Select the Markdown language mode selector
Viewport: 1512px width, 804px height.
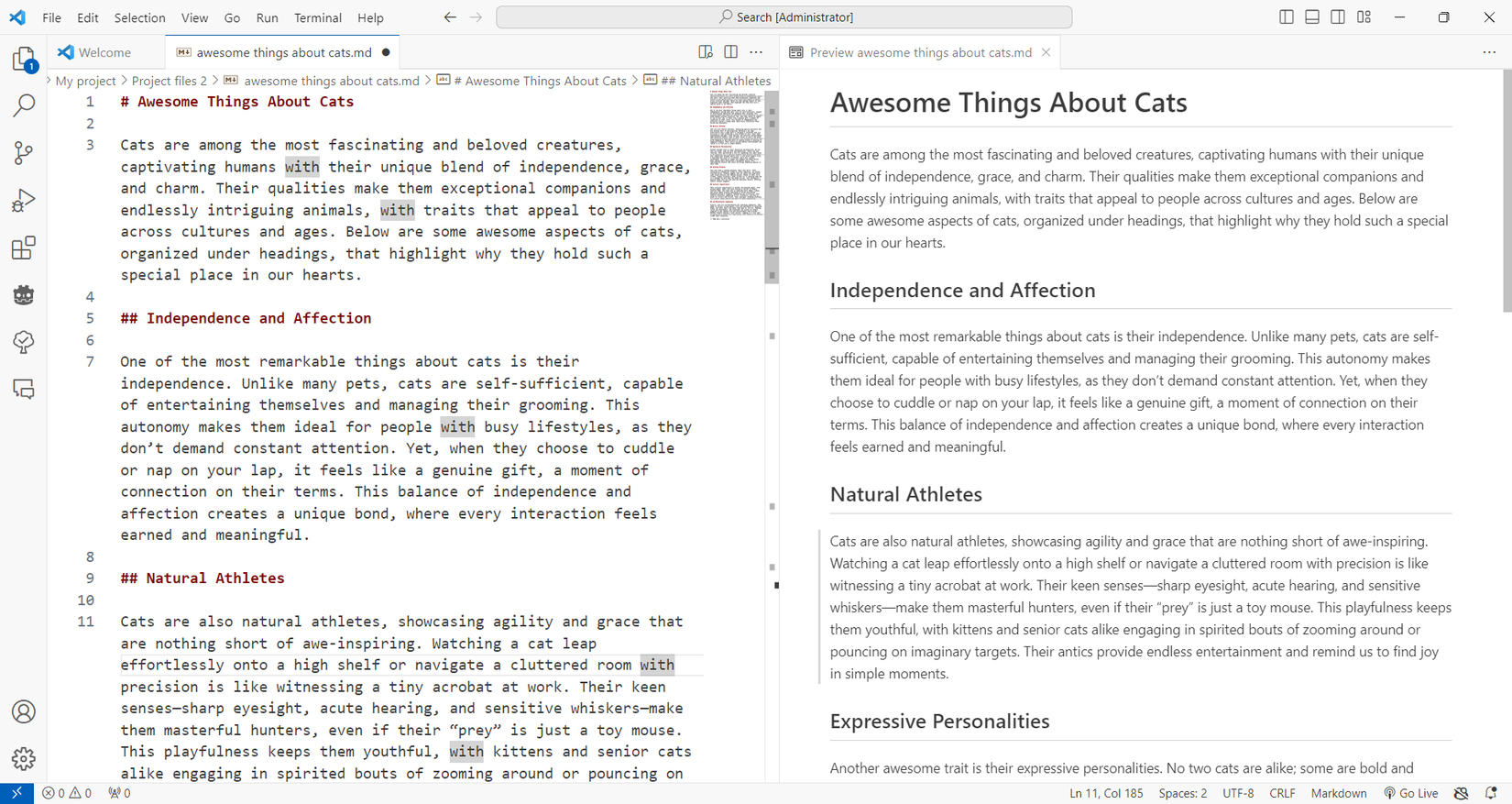click(x=1338, y=793)
